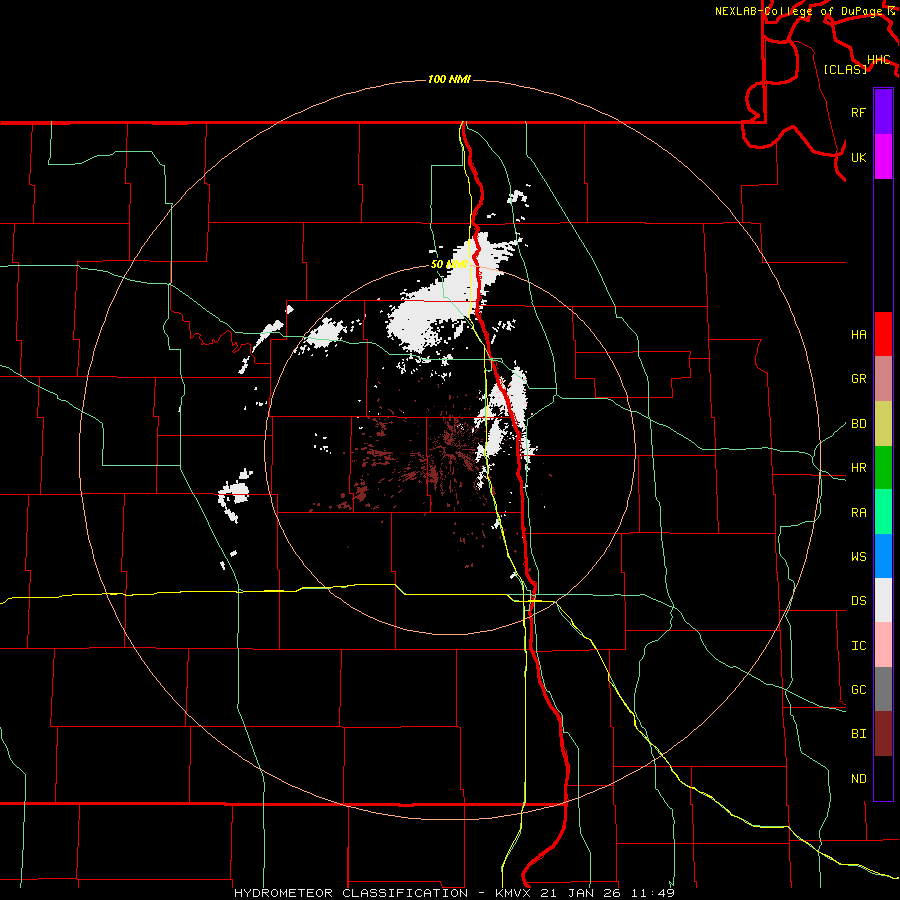The width and height of the screenshot is (900, 900).
Task: Click the 'HYDROMETEOR CLASSIFICATION' caption text
Action: coord(351,893)
